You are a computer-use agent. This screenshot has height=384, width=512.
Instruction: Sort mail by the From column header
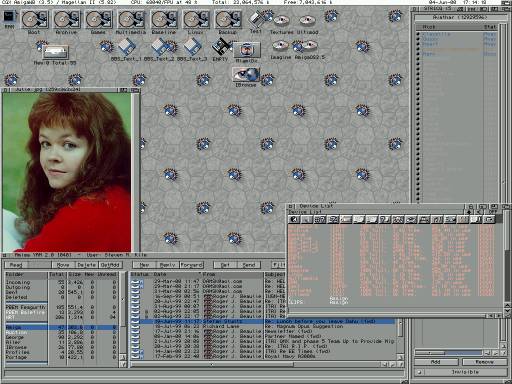232,274
